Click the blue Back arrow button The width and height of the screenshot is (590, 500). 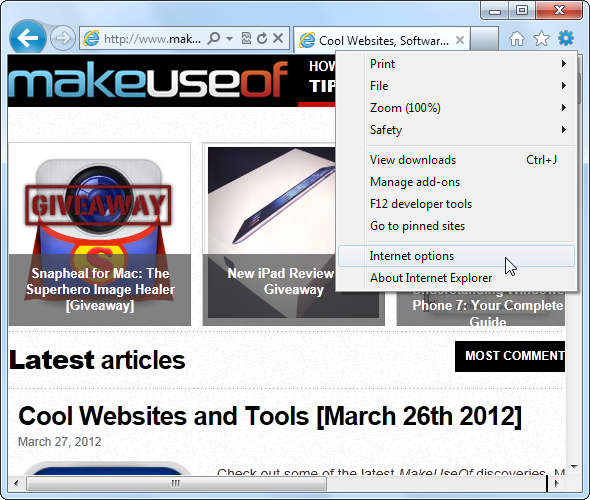coord(27,38)
